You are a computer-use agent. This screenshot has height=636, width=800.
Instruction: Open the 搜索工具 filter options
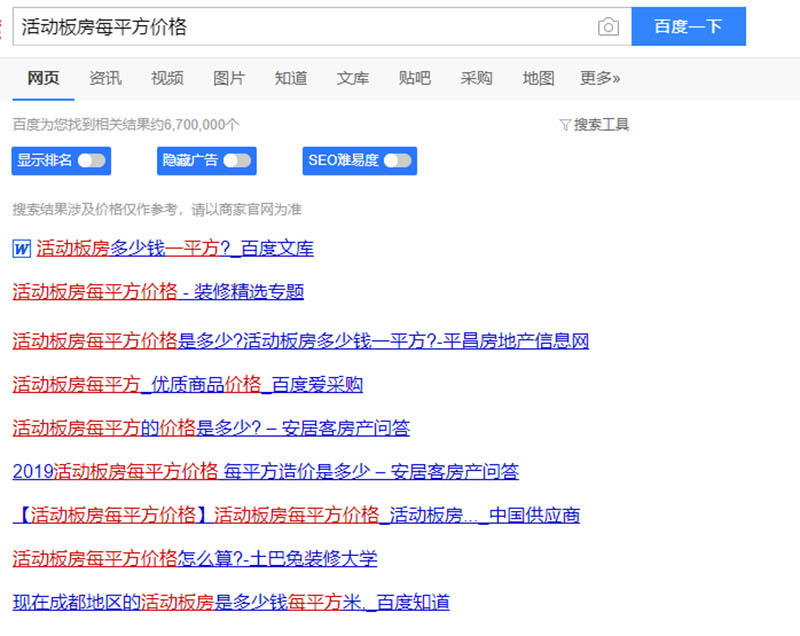point(601,125)
